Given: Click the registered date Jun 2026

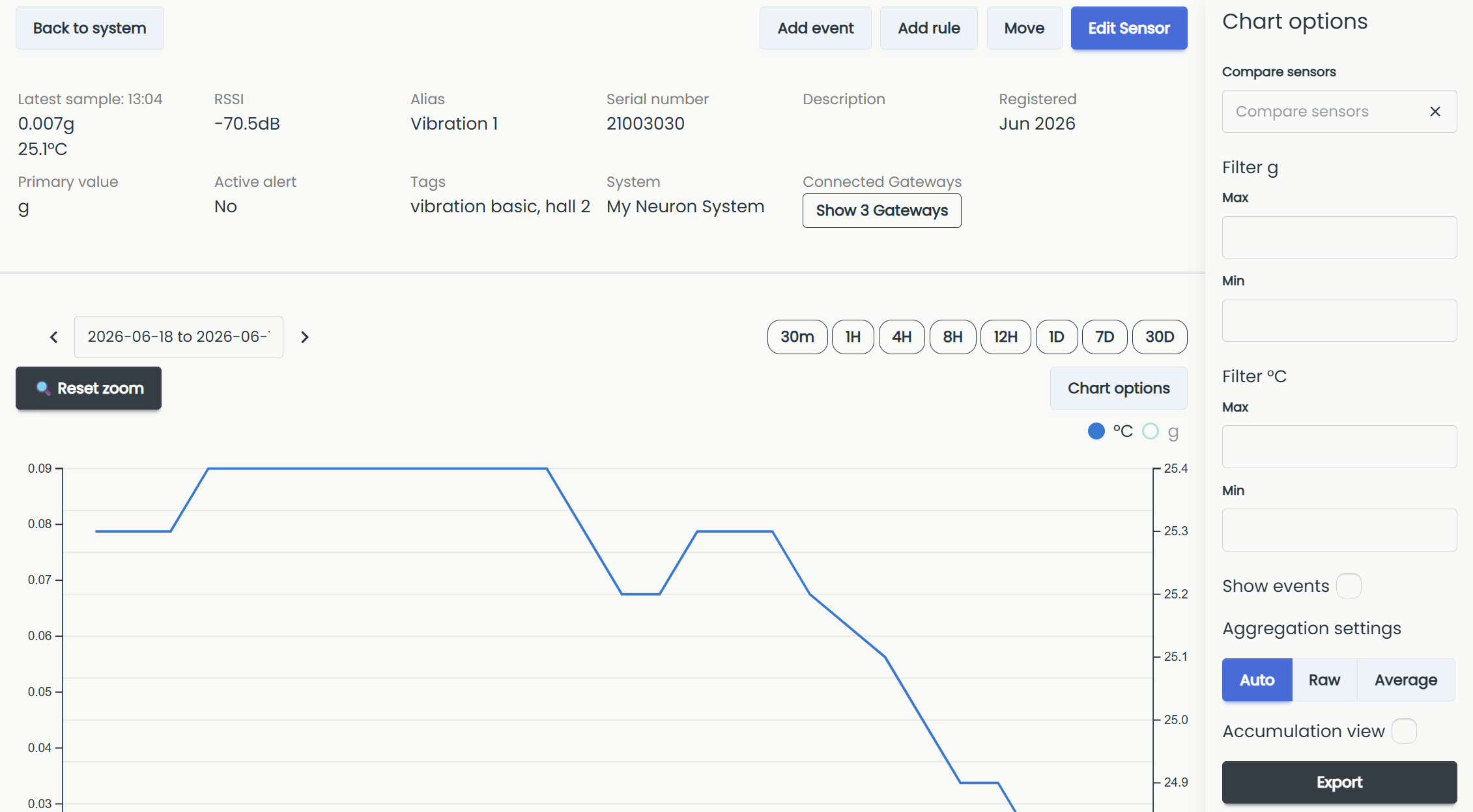Looking at the screenshot, I should (x=1037, y=124).
